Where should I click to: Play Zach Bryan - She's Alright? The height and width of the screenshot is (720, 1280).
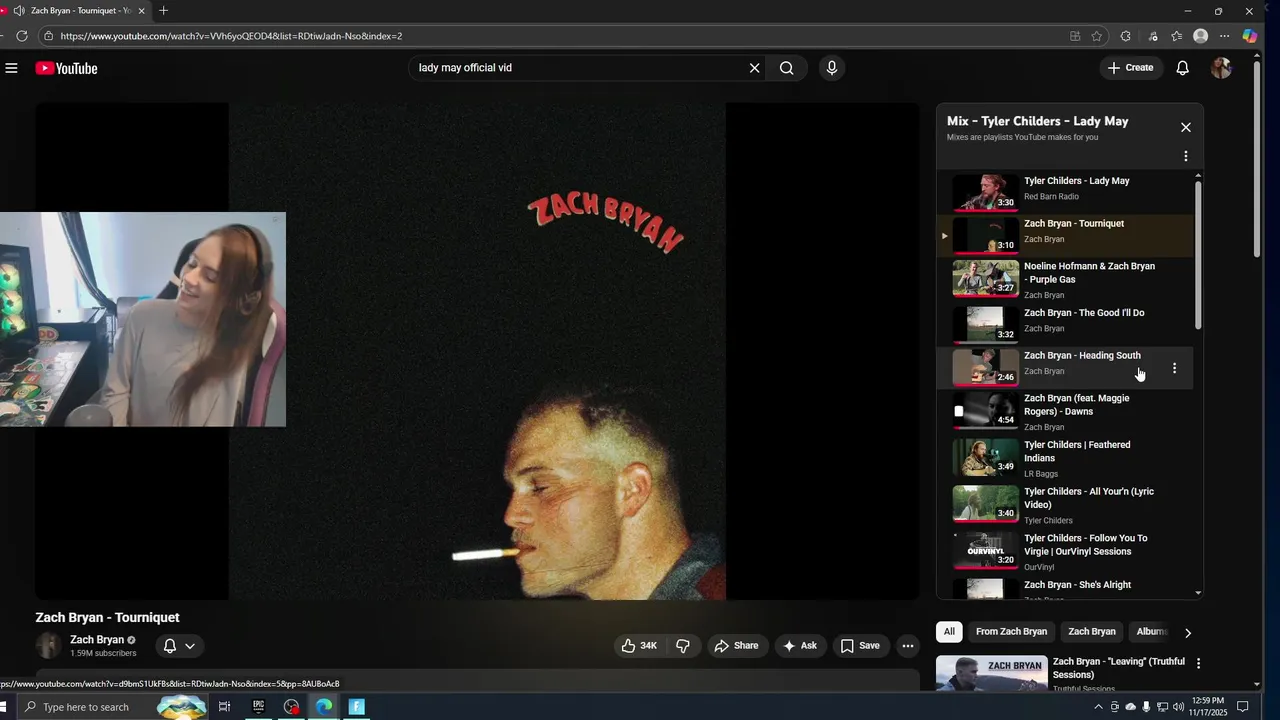[1065, 589]
